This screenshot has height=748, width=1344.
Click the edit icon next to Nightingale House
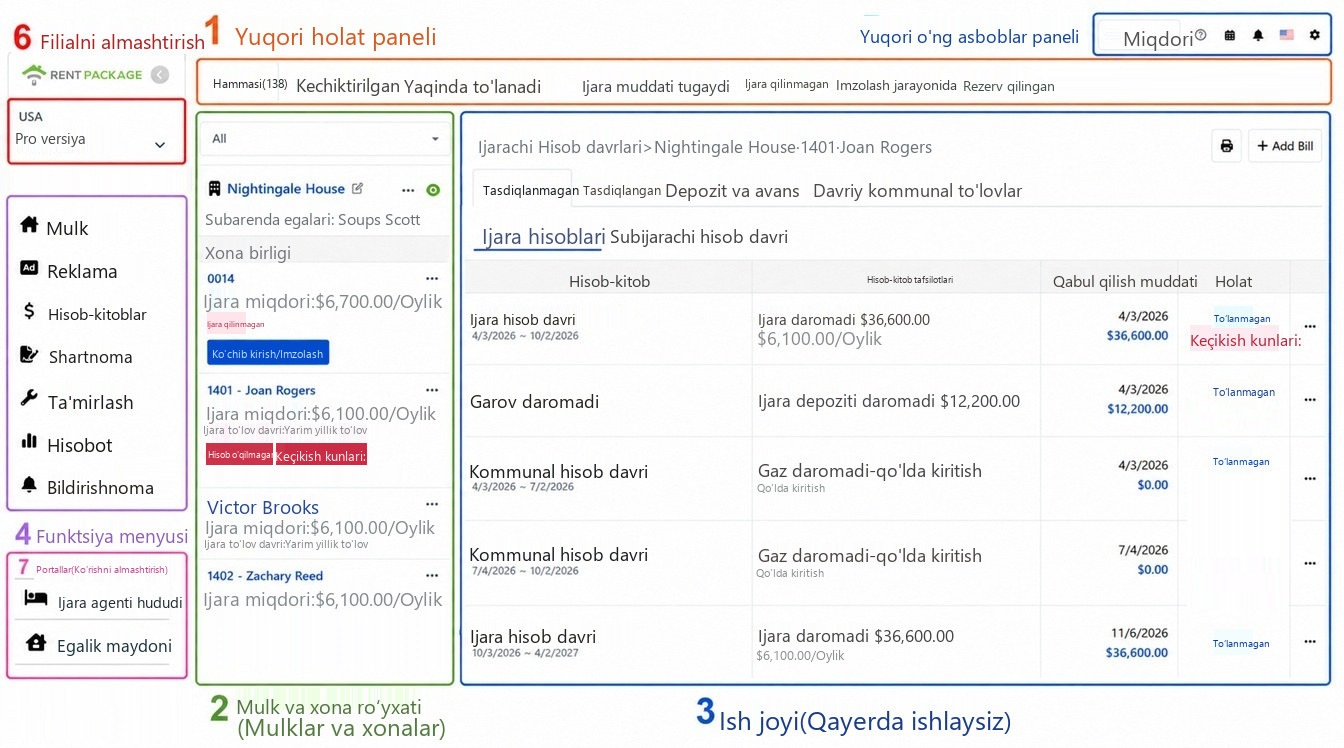point(358,188)
